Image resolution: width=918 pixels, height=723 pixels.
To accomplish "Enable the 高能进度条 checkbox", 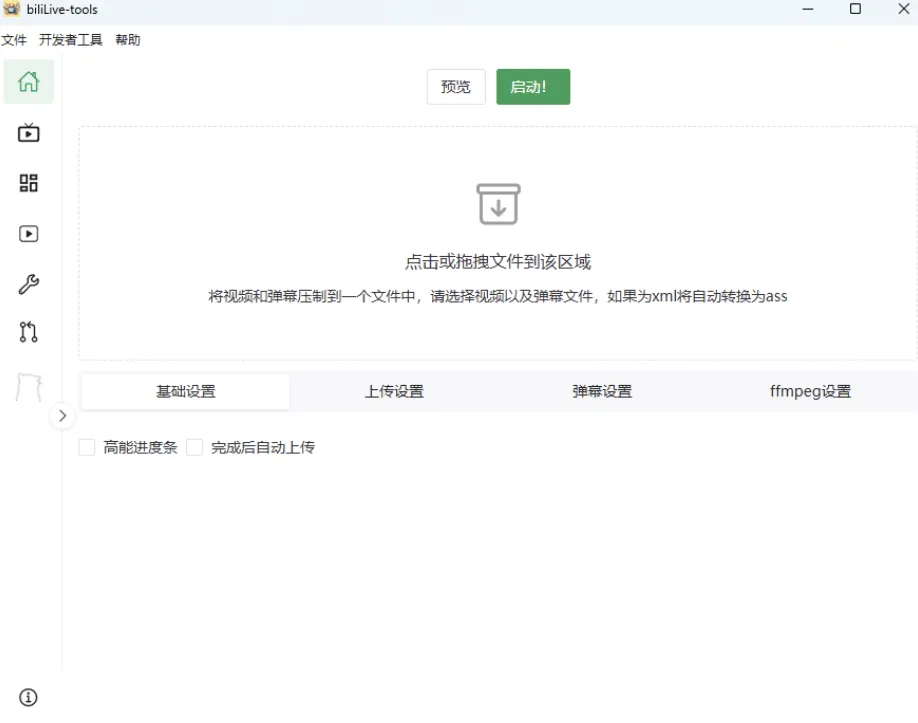I will coord(86,447).
